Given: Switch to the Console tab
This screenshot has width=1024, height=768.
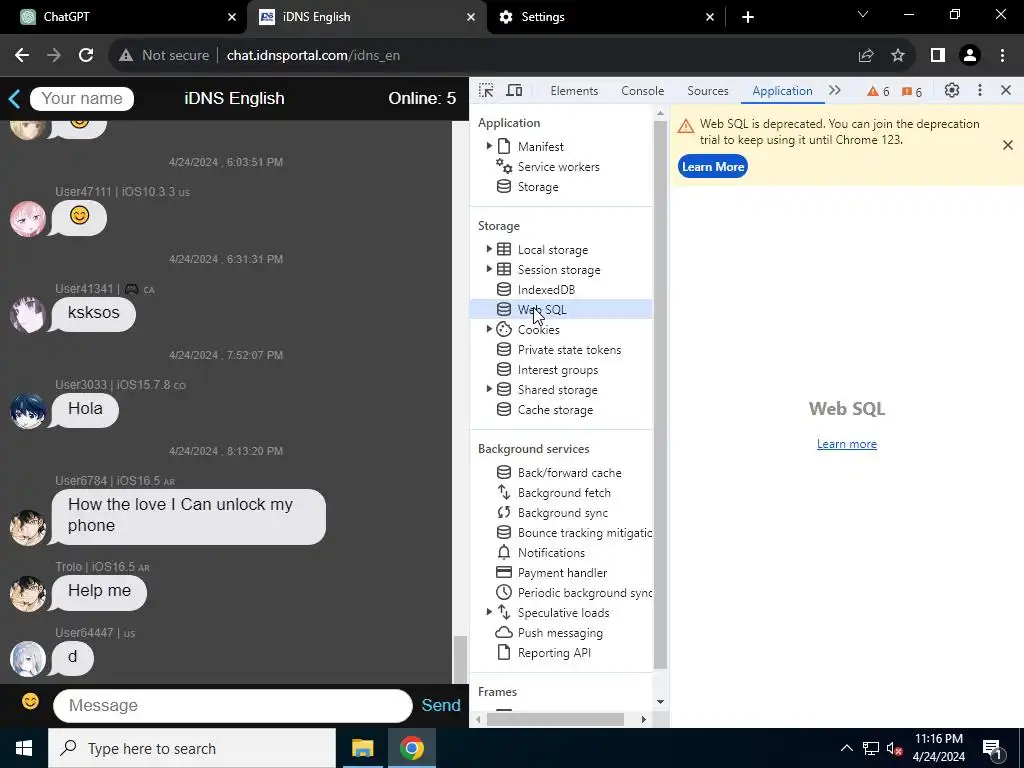Looking at the screenshot, I should 643,91.
